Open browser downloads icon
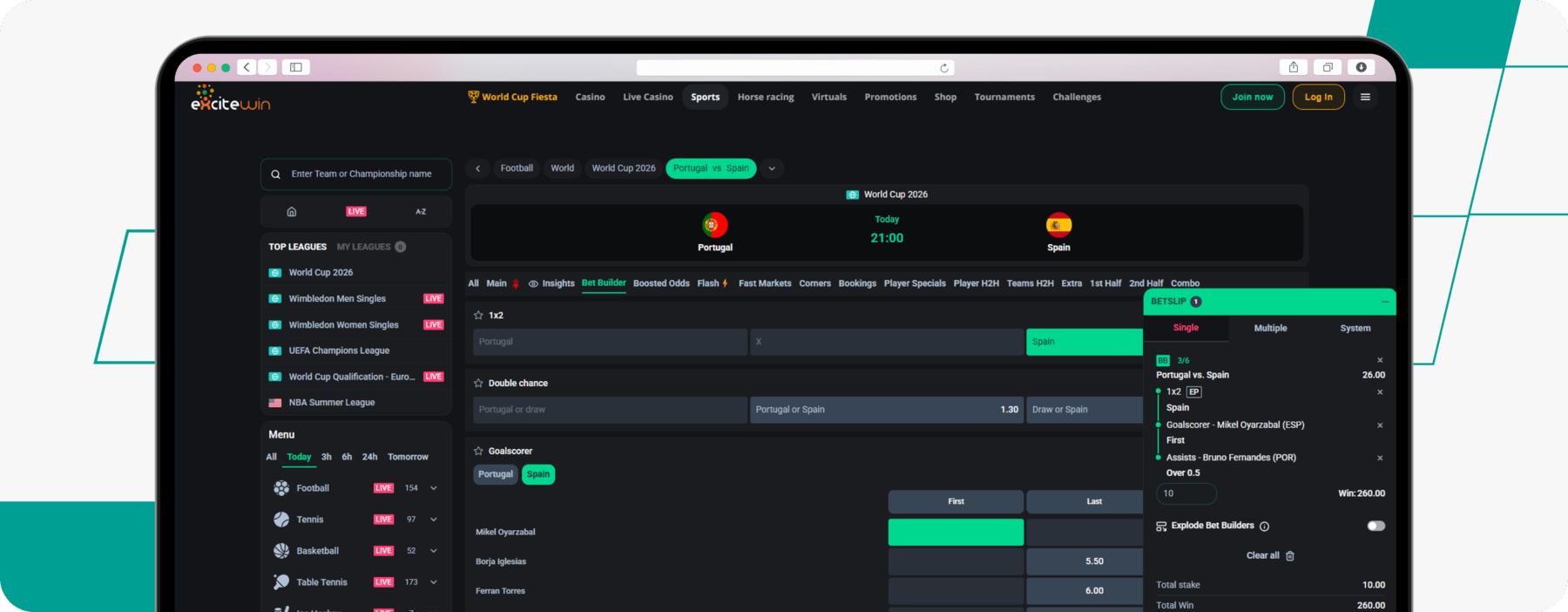The width and height of the screenshot is (1568, 612). pos(1361,67)
